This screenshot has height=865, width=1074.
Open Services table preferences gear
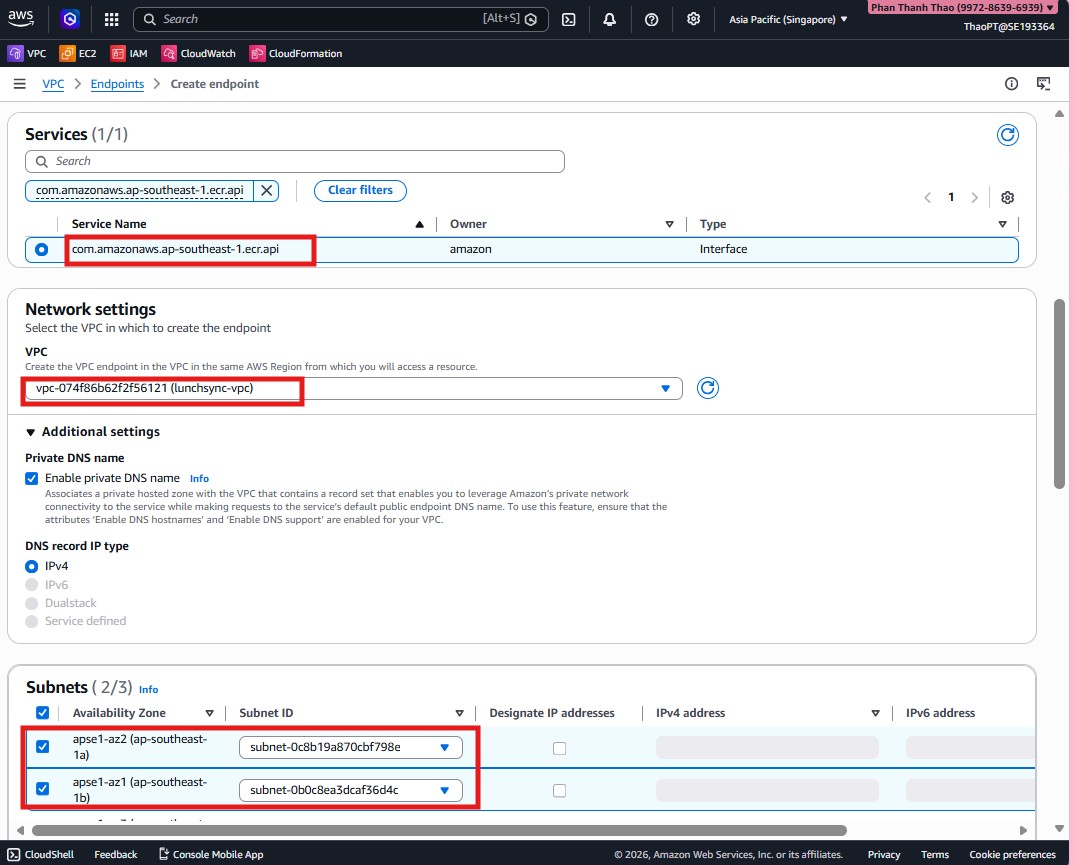[x=1007, y=198]
